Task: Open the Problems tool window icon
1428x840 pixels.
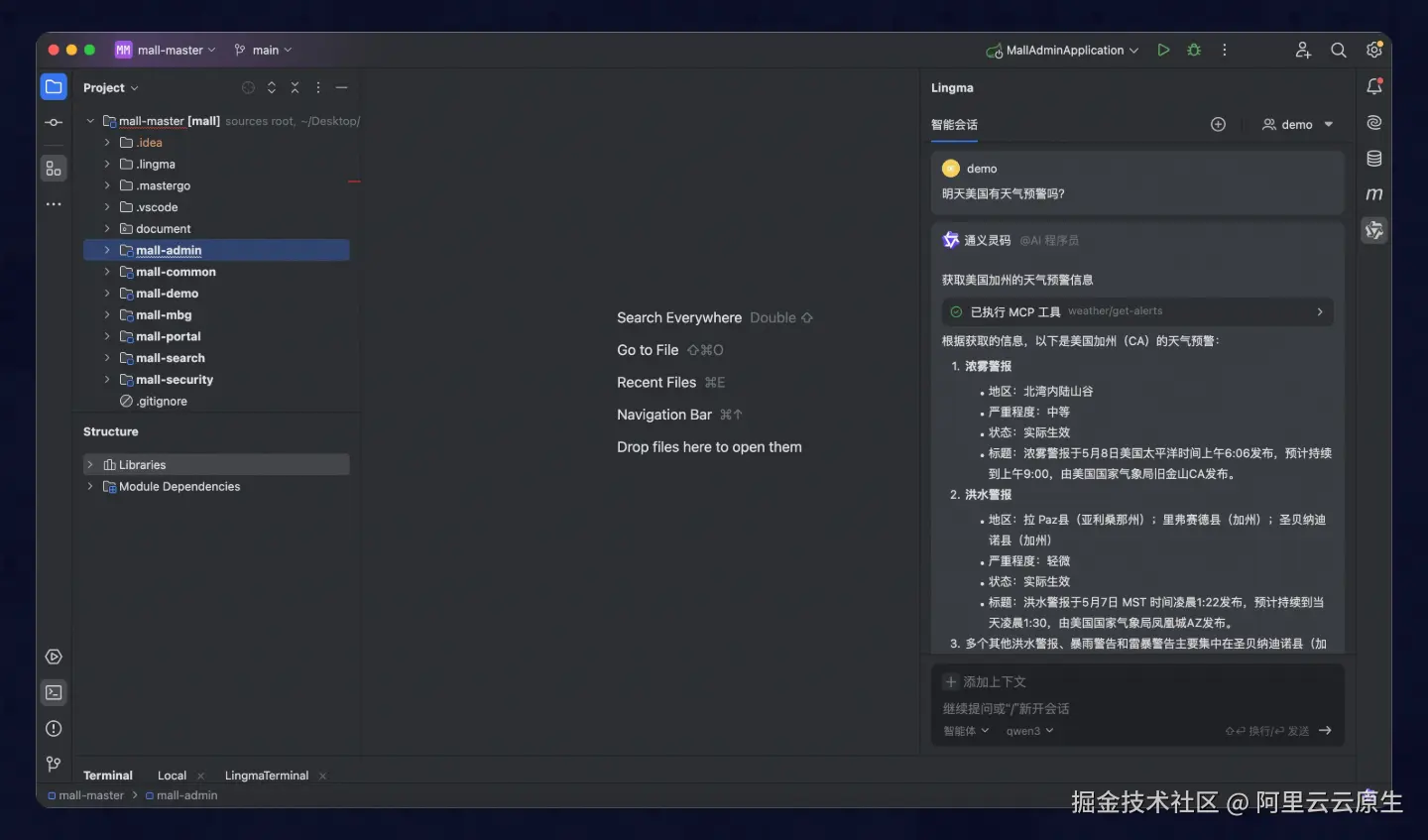Action: (54, 728)
